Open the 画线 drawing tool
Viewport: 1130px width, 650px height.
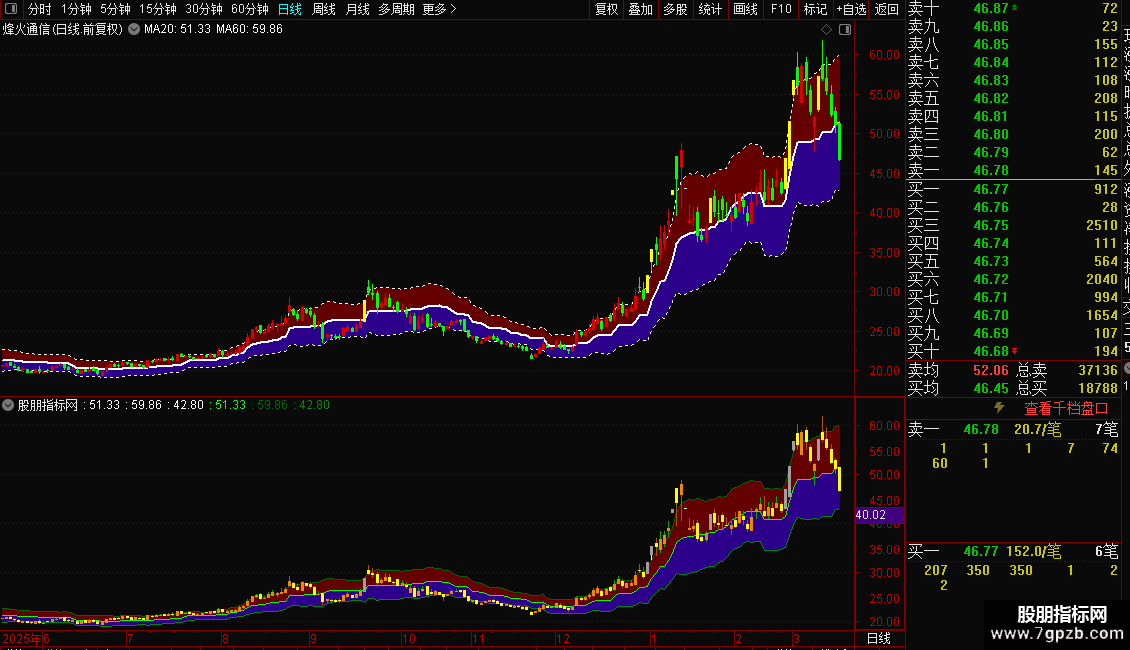(x=745, y=9)
